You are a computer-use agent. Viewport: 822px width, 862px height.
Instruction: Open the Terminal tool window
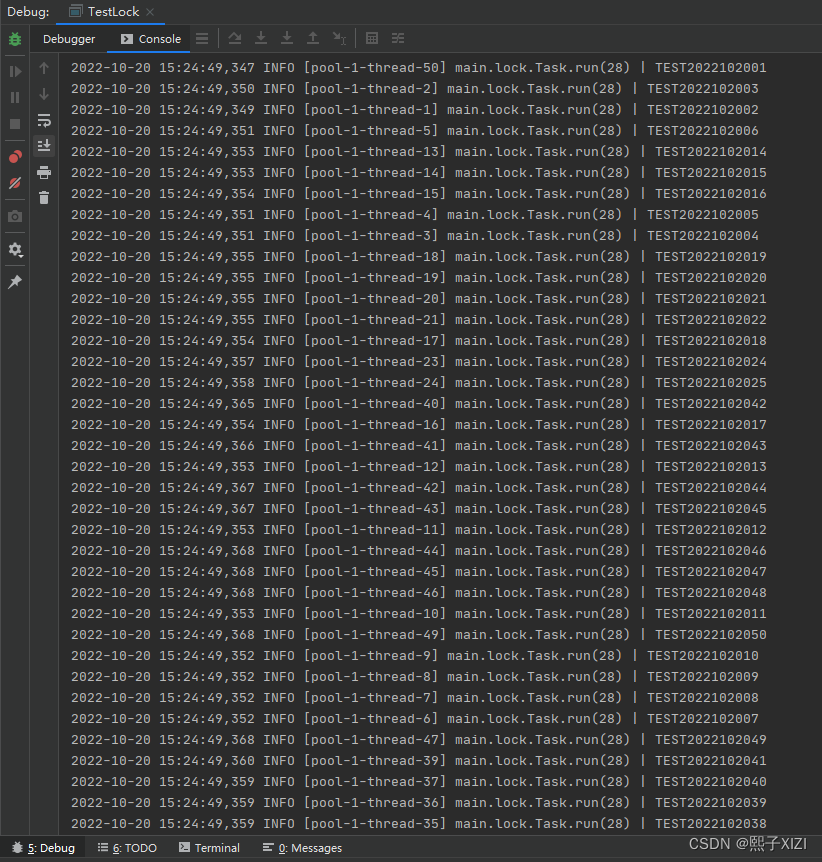(209, 848)
